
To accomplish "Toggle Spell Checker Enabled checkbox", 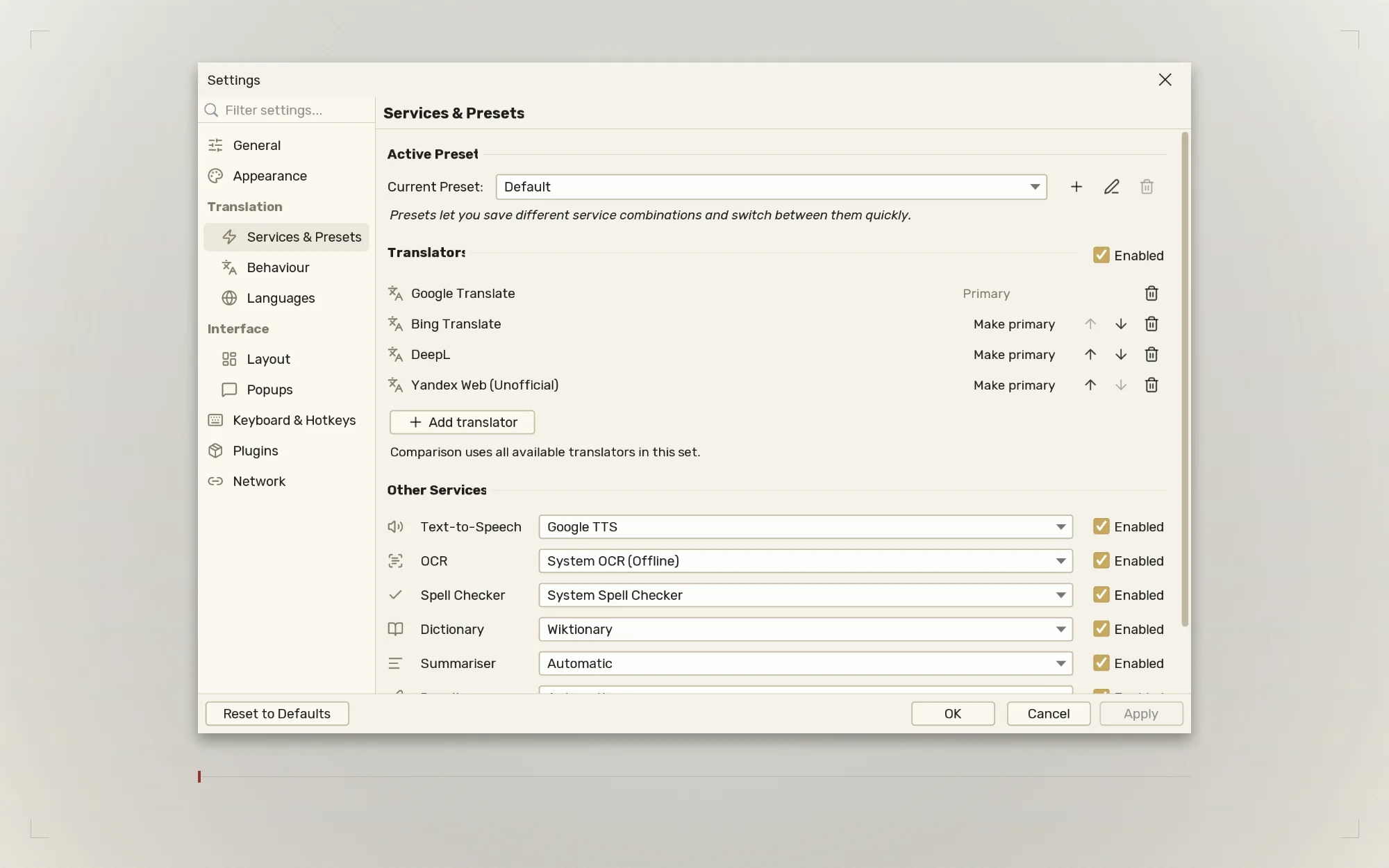I will click(1101, 594).
